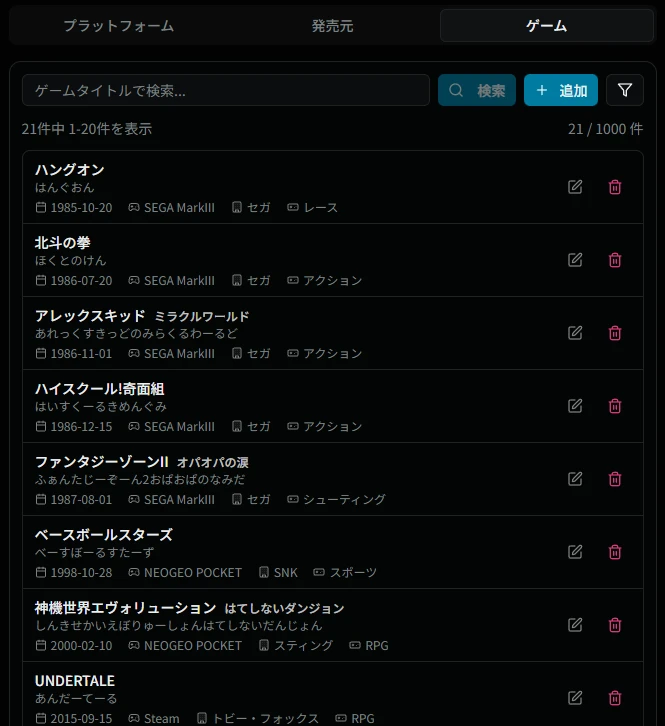The width and height of the screenshot is (665, 726).
Task: Click the date 1986-07-20
Action: [82, 280]
